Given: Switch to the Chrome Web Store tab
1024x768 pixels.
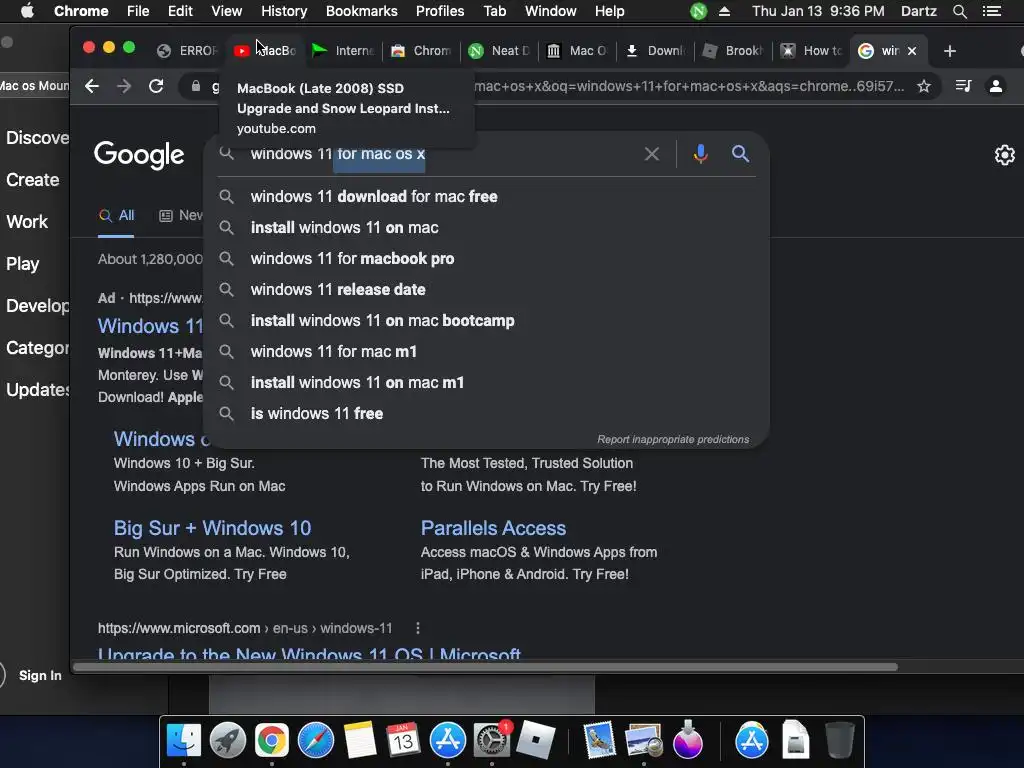Looking at the screenshot, I should click(x=420, y=51).
